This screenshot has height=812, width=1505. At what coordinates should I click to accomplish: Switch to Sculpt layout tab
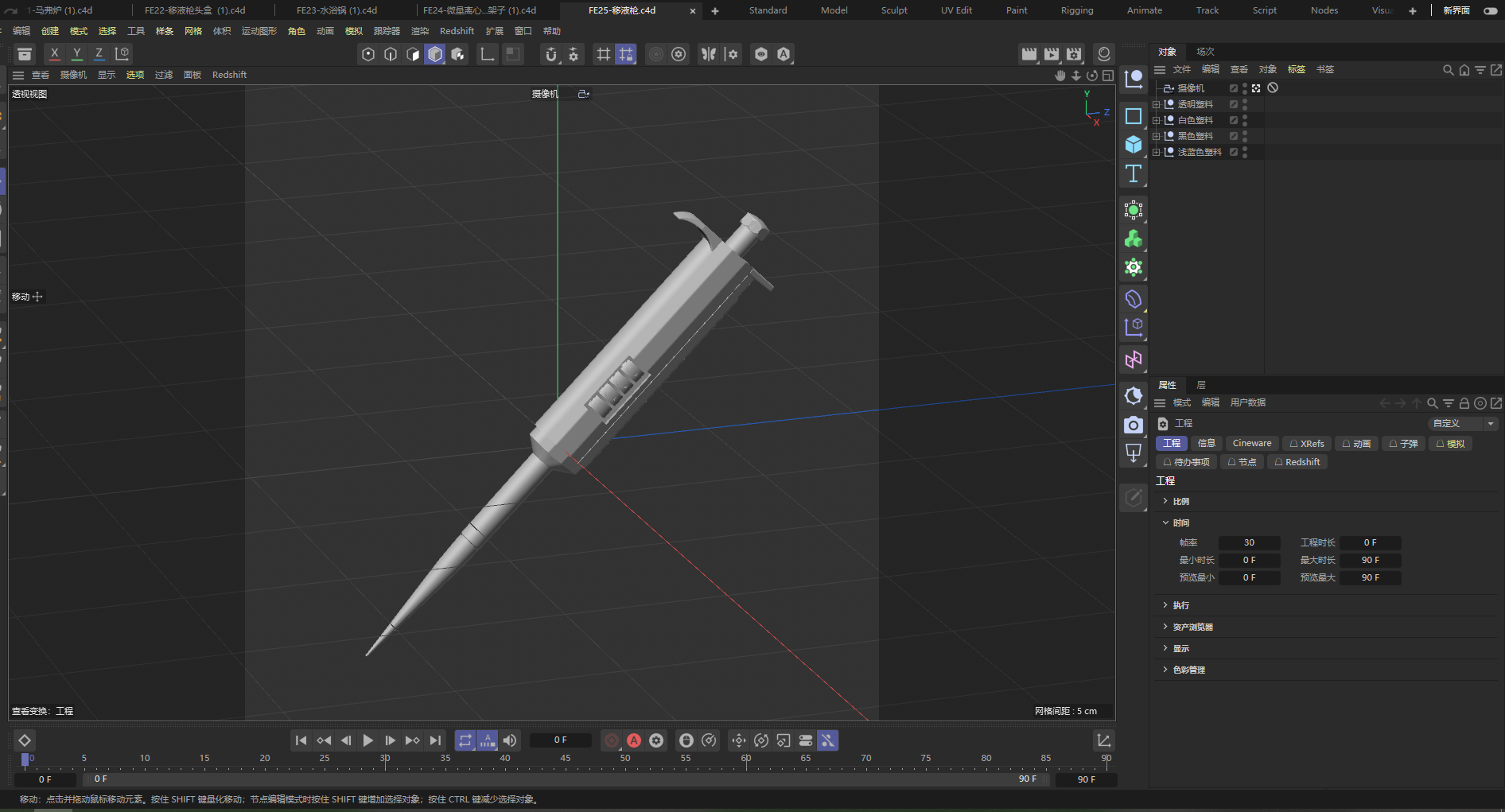point(894,10)
